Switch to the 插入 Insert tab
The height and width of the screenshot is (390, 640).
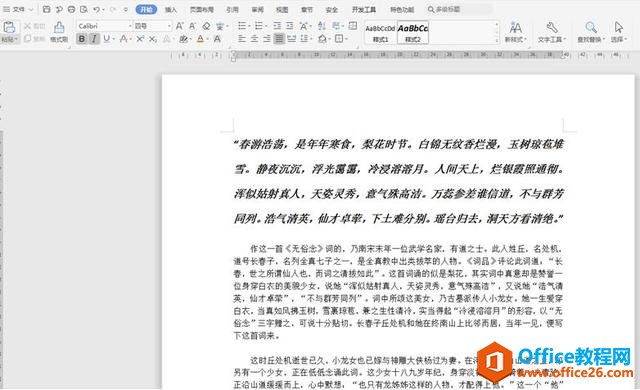point(171,9)
